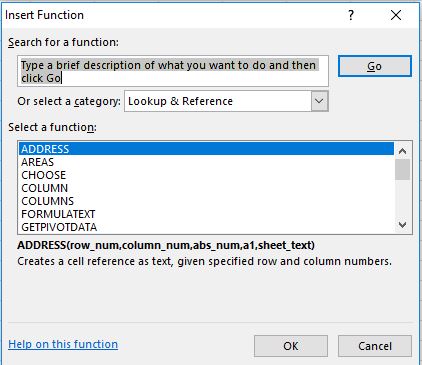
Task: Select the FORMULATEXT function
Action: pos(206,214)
